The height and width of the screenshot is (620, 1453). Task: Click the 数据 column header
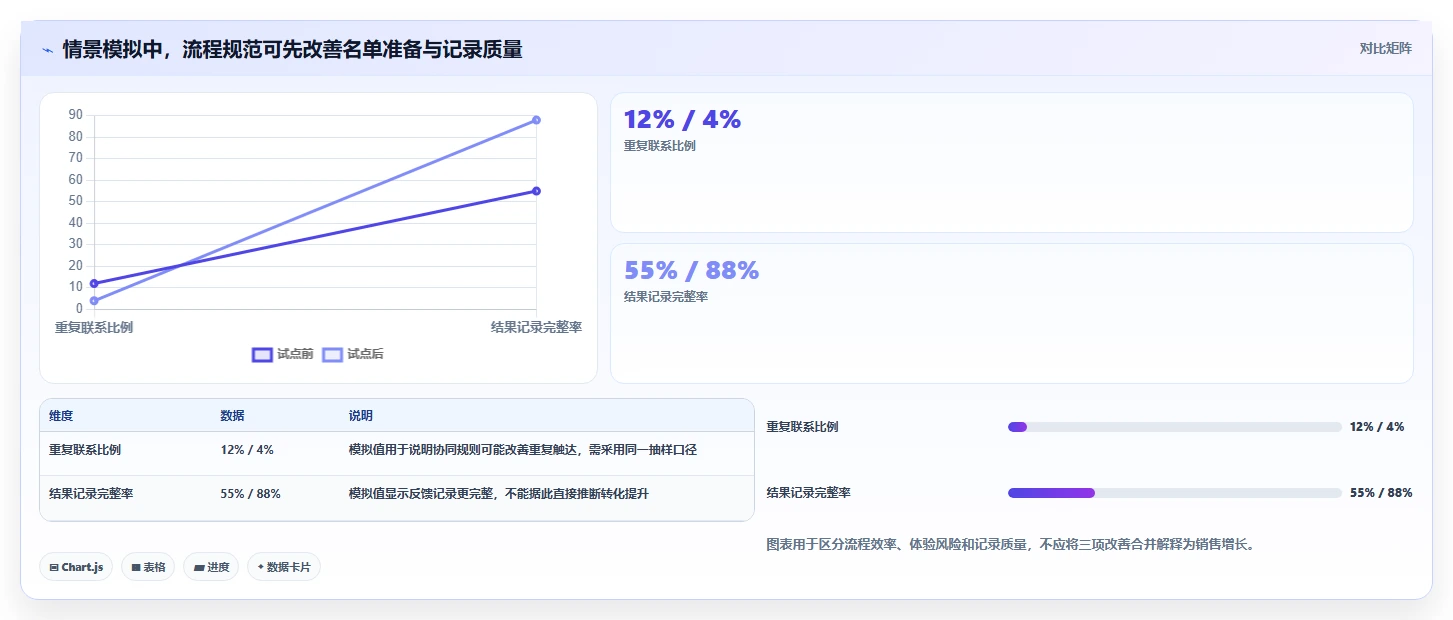[x=232, y=416]
